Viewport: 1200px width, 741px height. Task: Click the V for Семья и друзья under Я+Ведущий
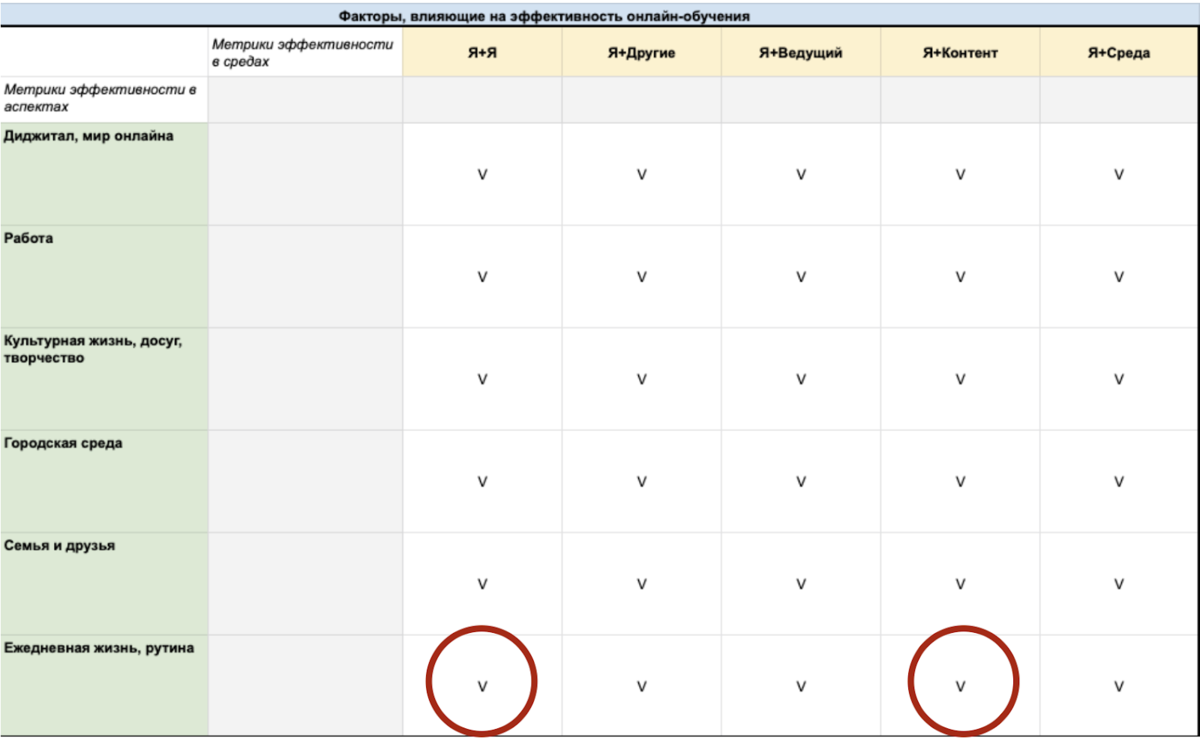pos(800,584)
